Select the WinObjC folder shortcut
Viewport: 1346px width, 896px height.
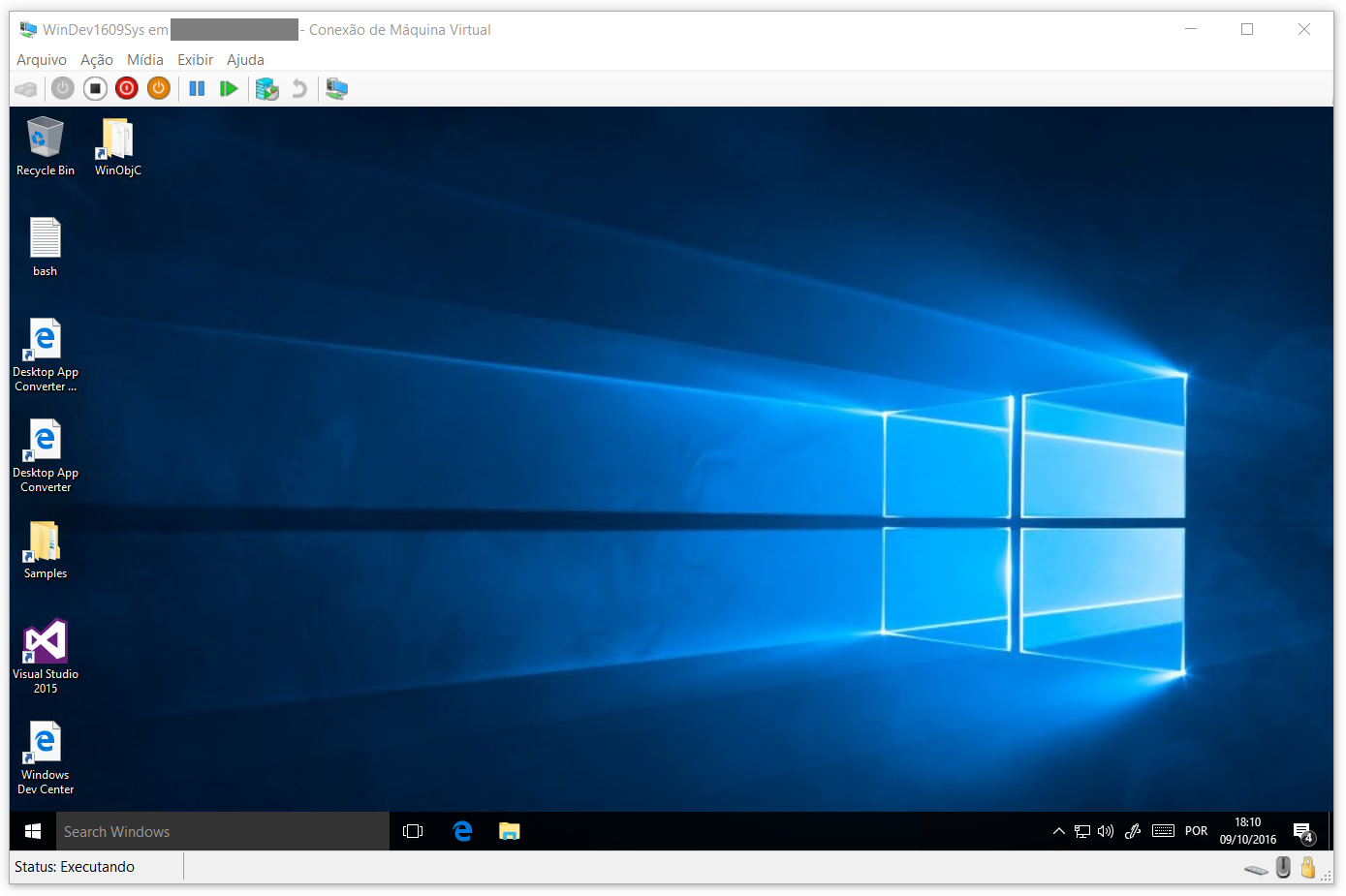[x=118, y=146]
